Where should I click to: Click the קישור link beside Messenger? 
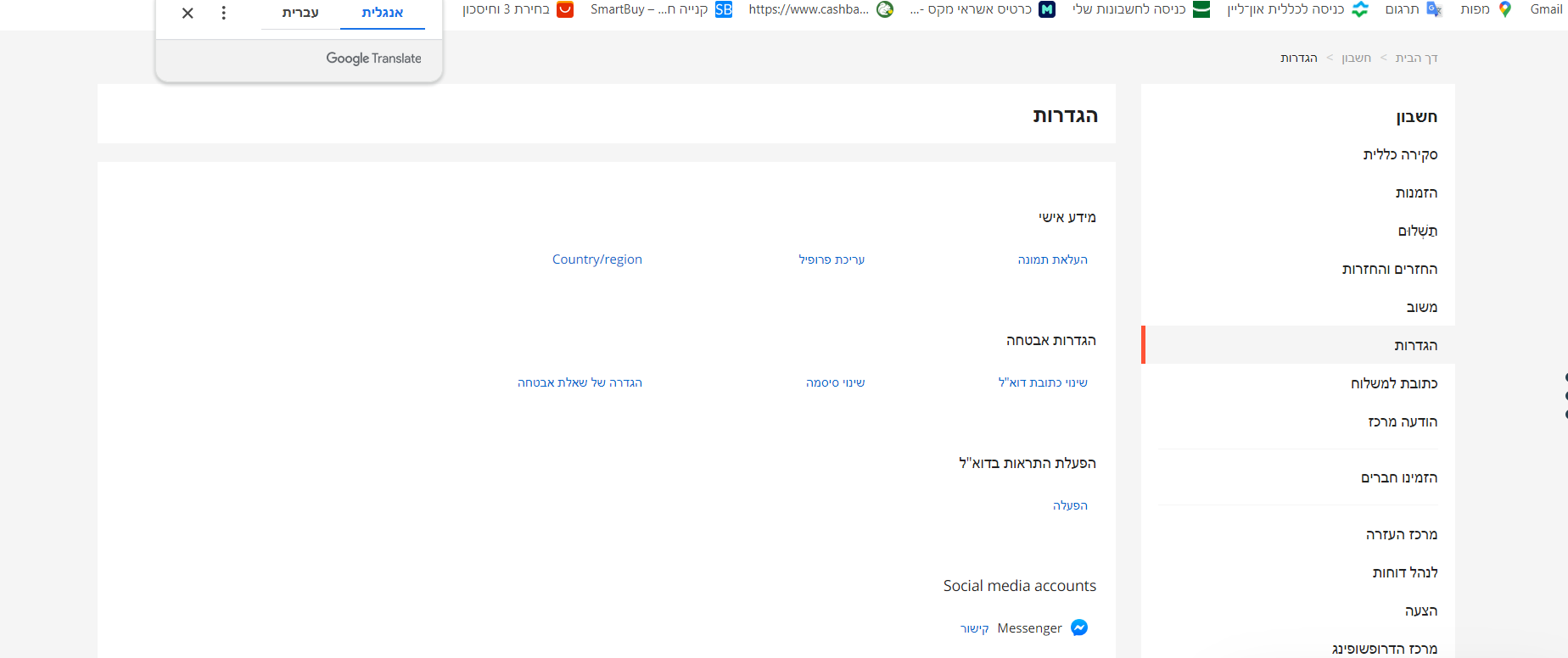point(974,628)
